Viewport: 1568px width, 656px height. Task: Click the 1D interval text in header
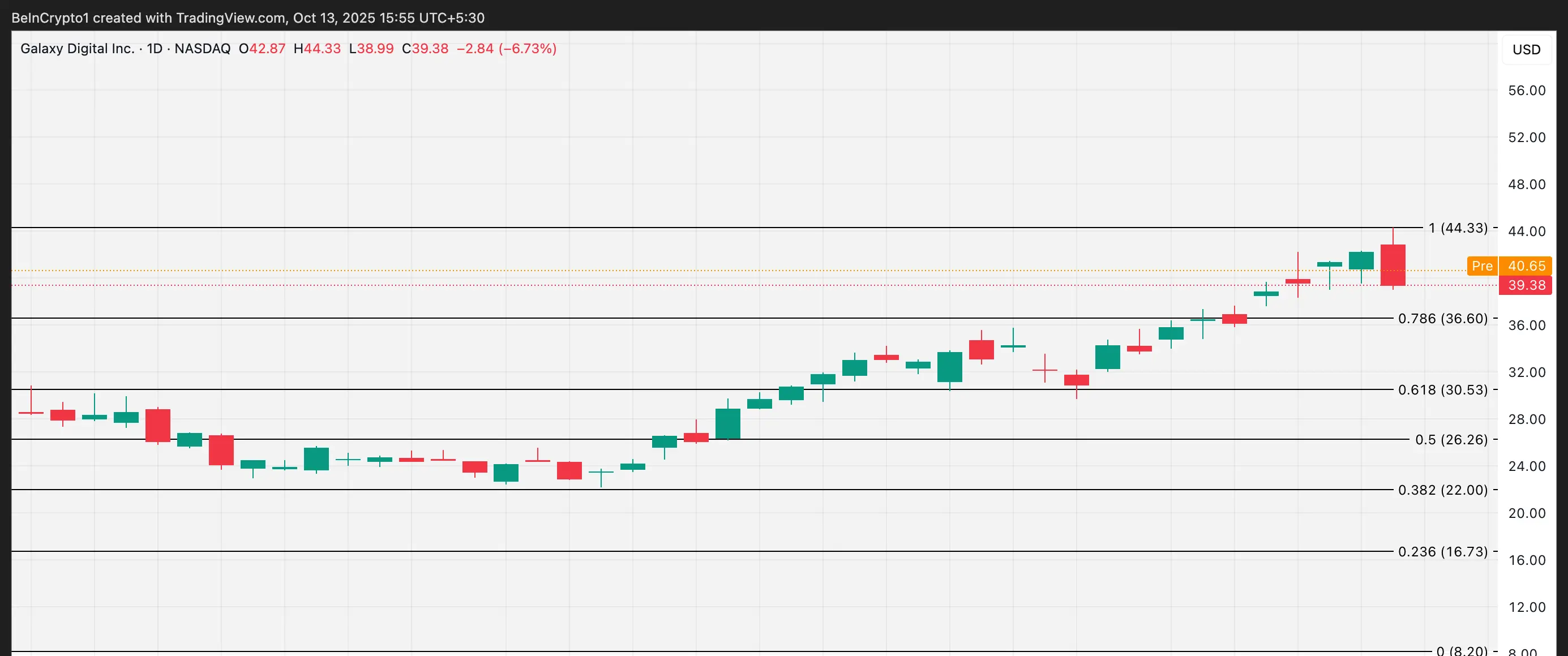coord(155,49)
